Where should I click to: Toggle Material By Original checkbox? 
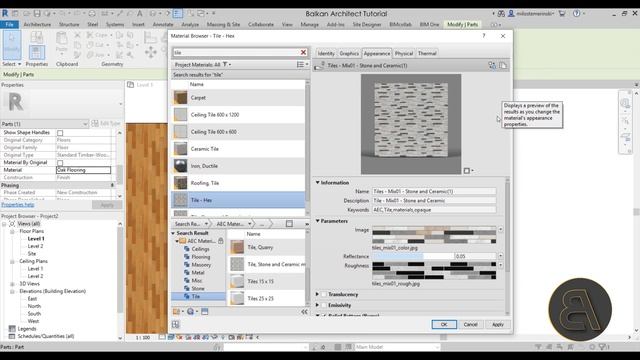tap(60, 163)
